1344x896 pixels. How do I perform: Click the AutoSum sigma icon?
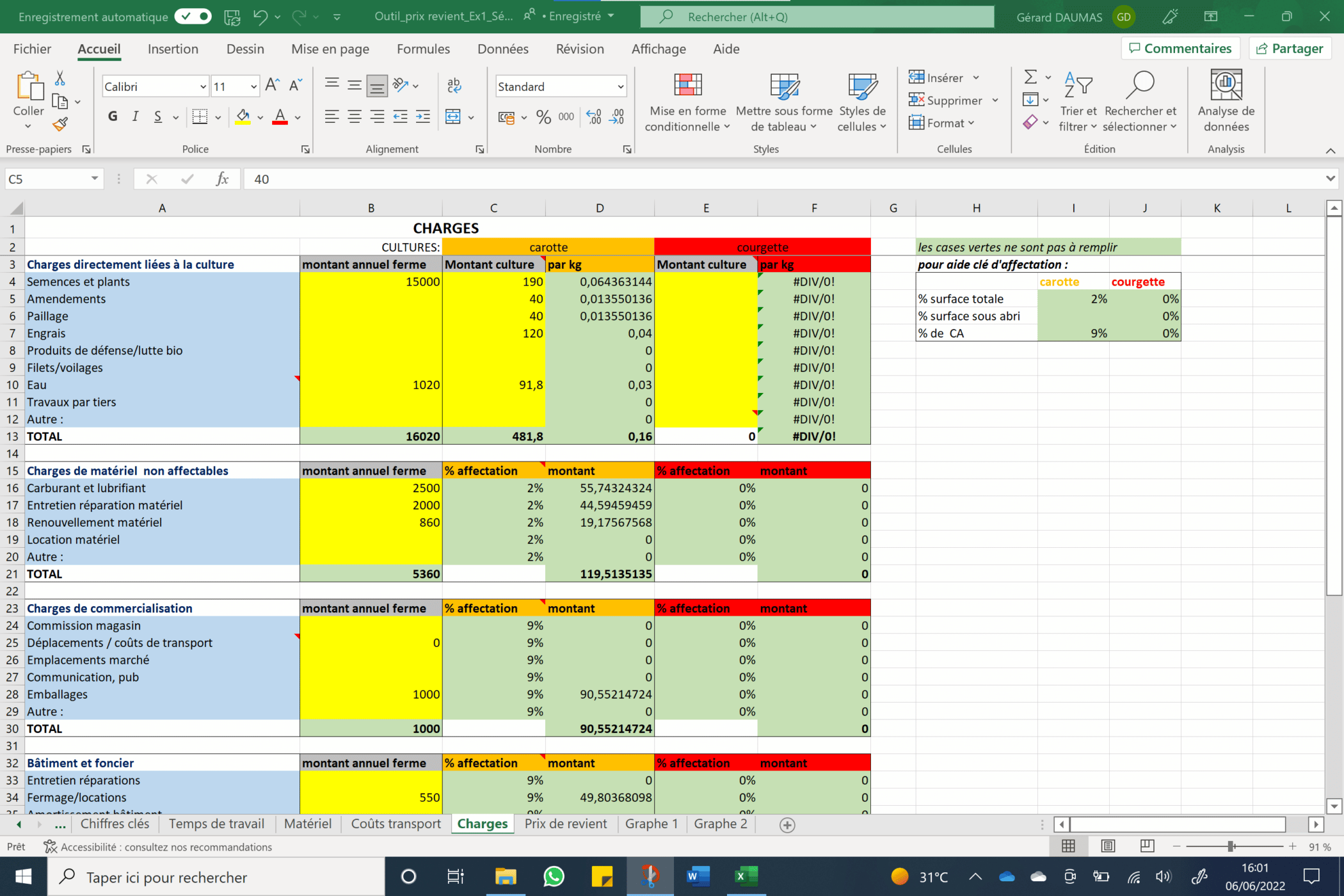click(x=1030, y=77)
